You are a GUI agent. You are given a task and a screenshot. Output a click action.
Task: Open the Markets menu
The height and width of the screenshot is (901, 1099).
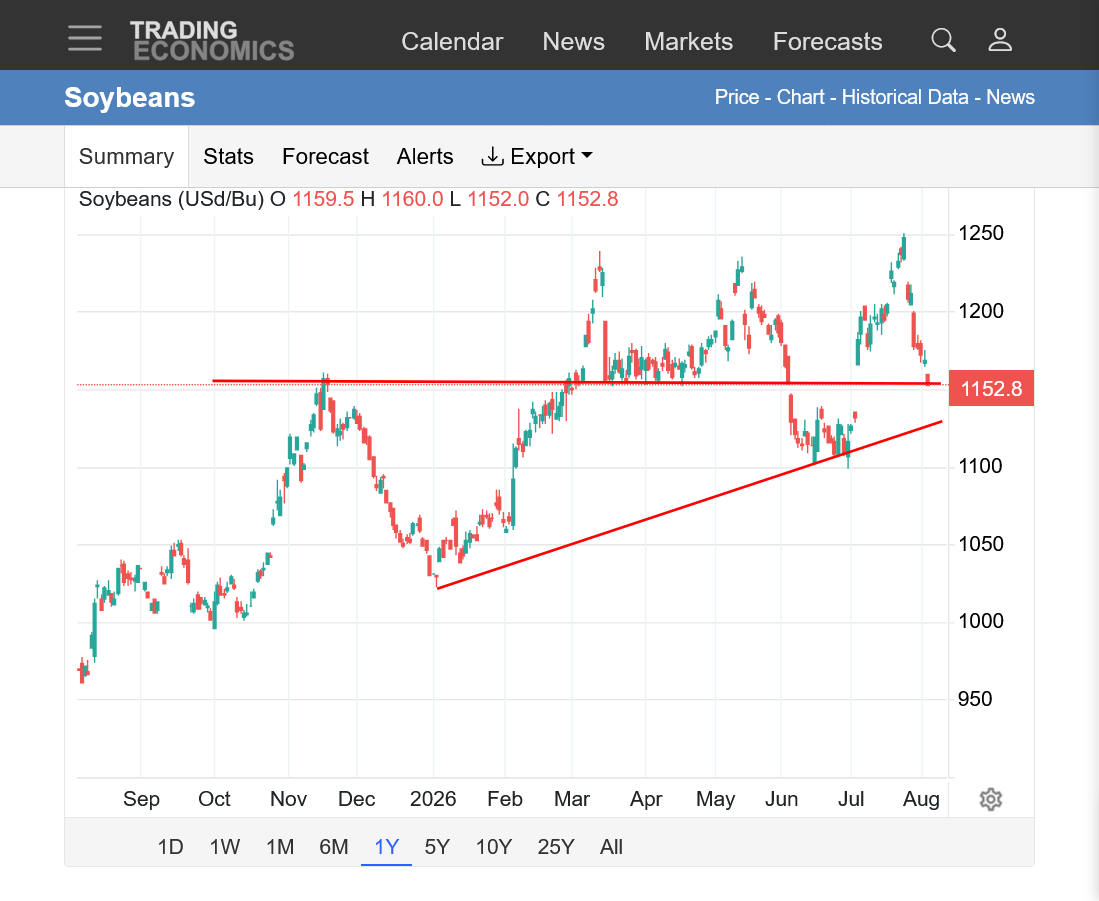point(688,41)
